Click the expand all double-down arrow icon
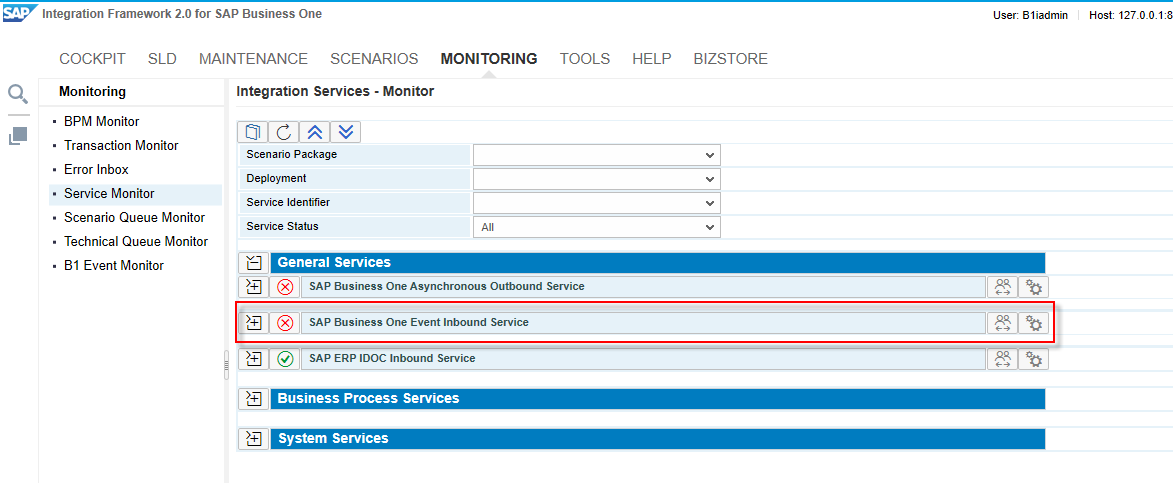The width and height of the screenshot is (1173, 483). [345, 132]
